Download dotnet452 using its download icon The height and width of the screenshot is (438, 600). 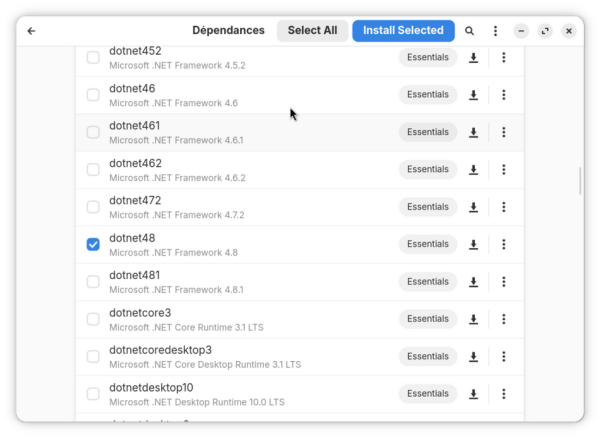[x=473, y=57]
